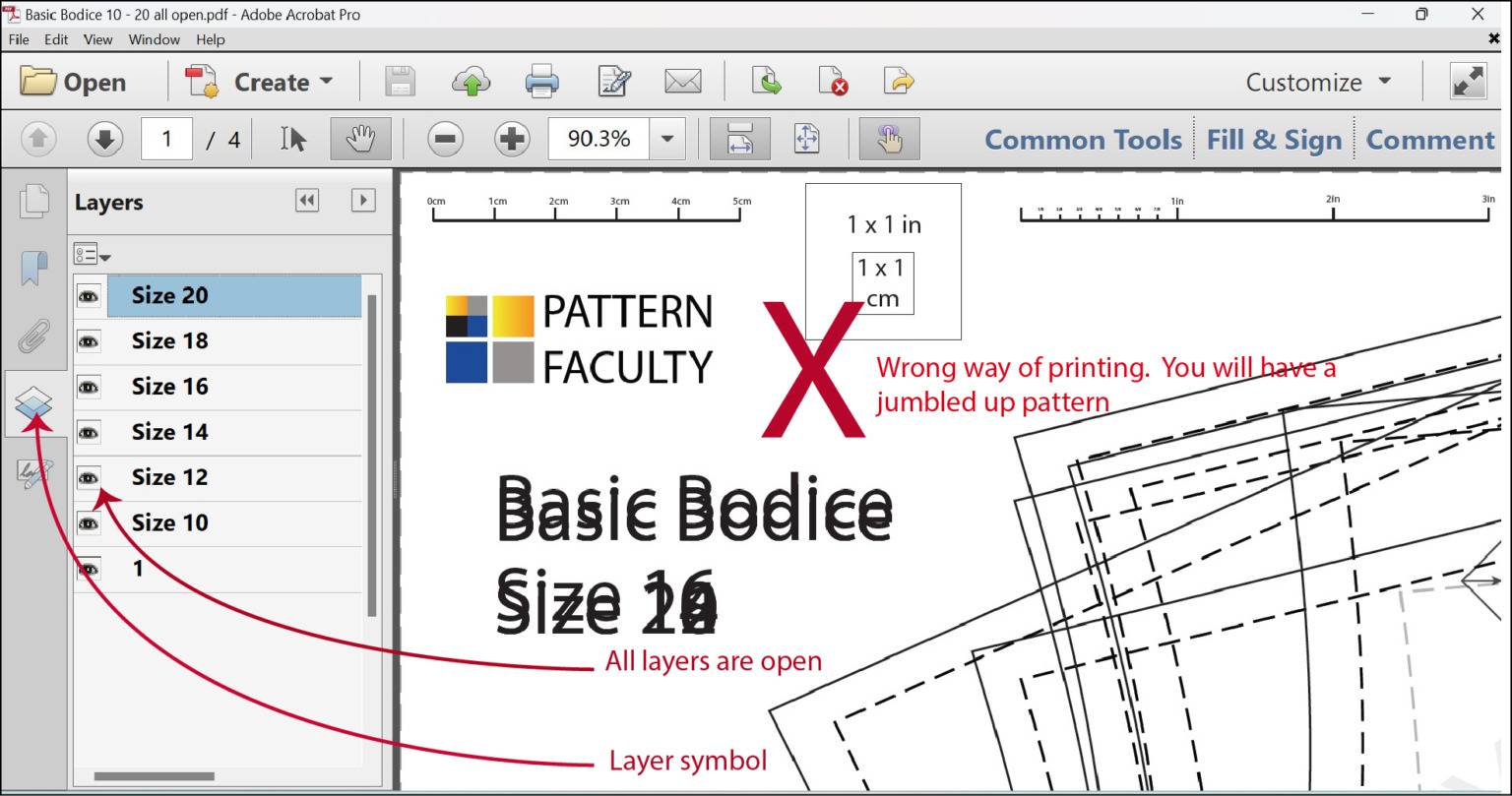The width and height of the screenshot is (1512, 796).
Task: Open the zoom percentage dropdown arrow
Action: point(667,140)
